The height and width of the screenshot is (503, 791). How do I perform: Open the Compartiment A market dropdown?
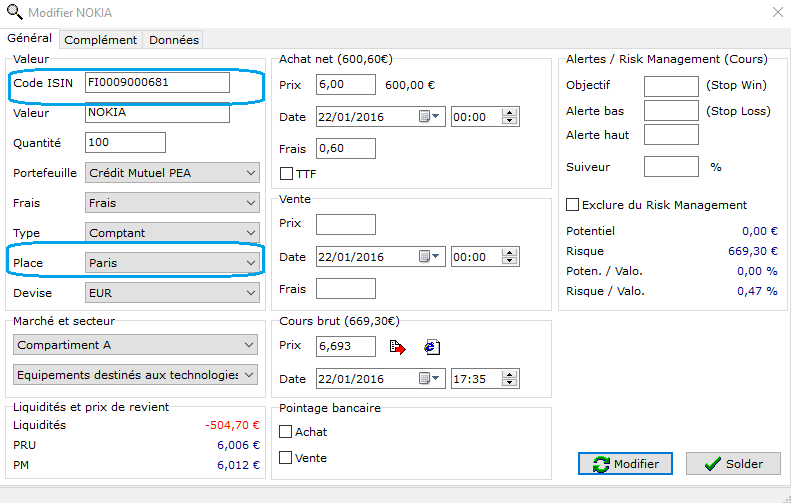[135, 345]
